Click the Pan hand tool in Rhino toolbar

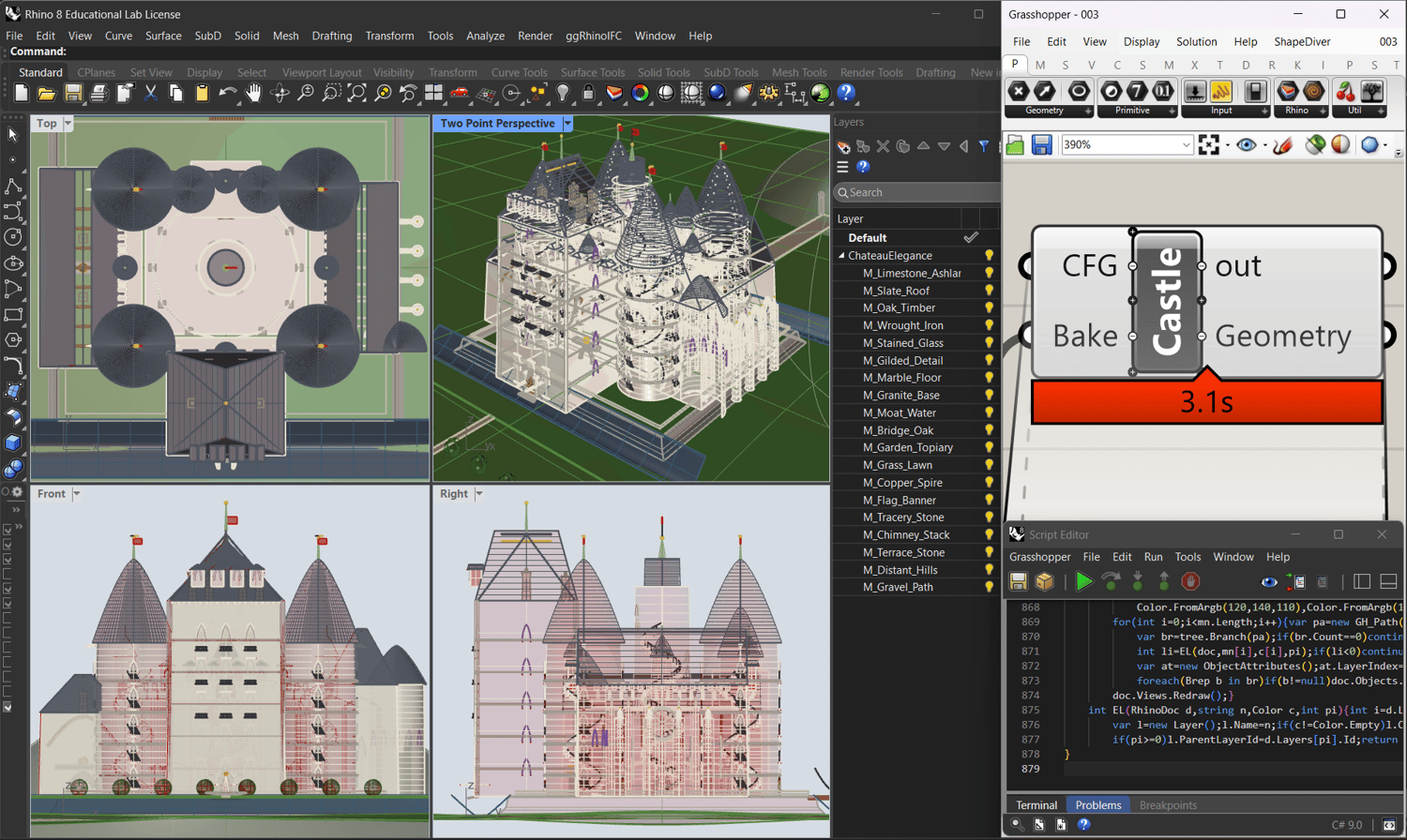(253, 93)
